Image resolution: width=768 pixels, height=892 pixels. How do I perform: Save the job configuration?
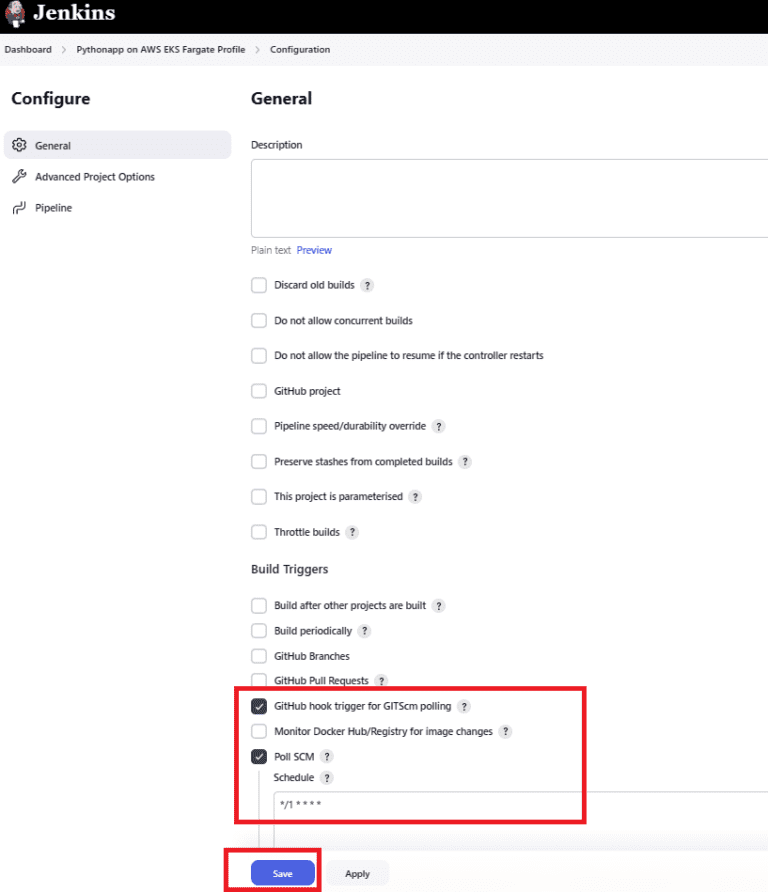(283, 873)
